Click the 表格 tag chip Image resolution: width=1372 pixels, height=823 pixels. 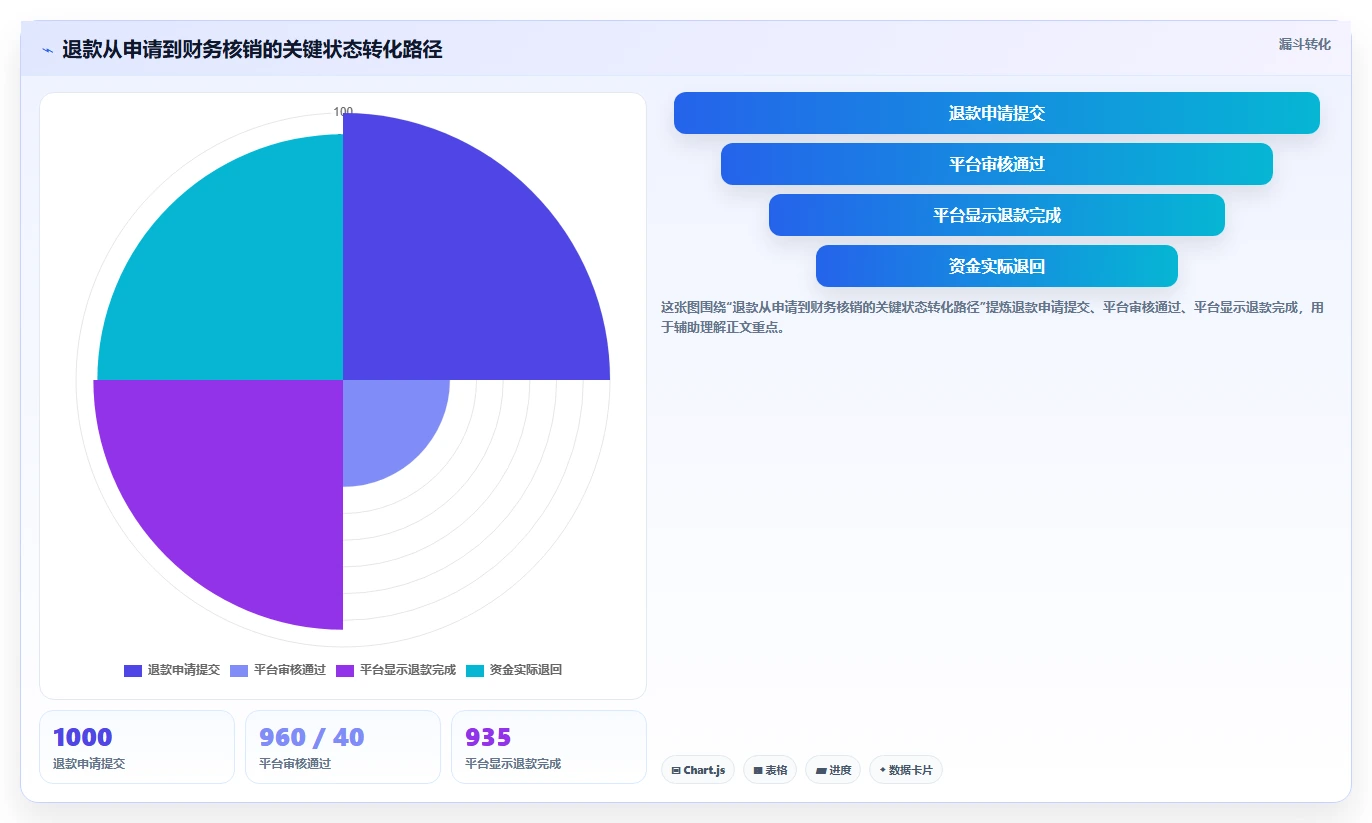coord(770,770)
